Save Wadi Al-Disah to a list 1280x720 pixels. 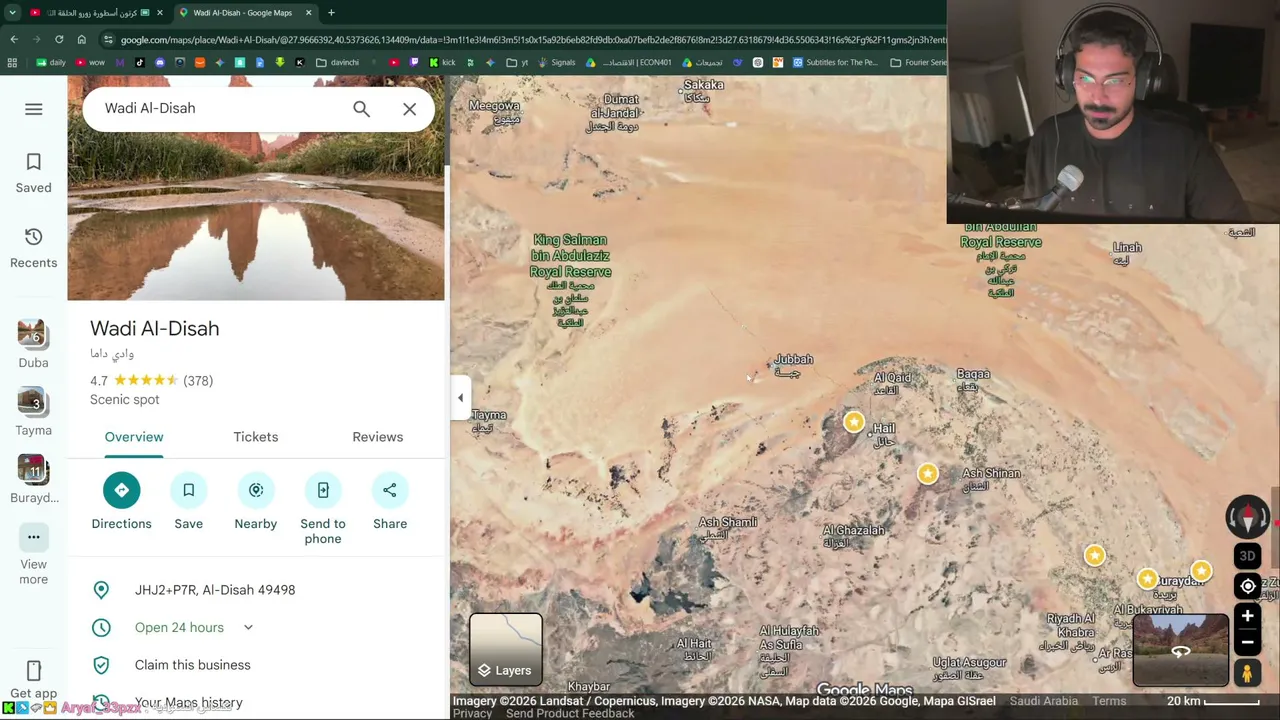tap(188, 502)
